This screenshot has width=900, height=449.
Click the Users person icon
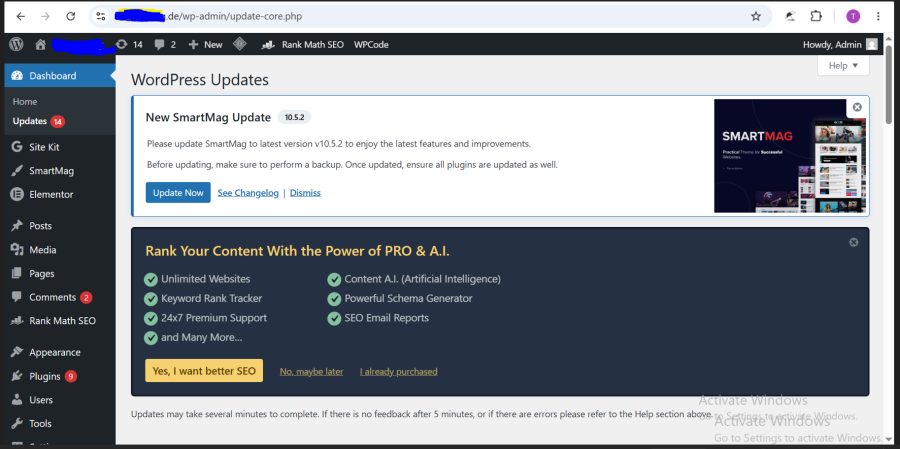click(x=17, y=400)
